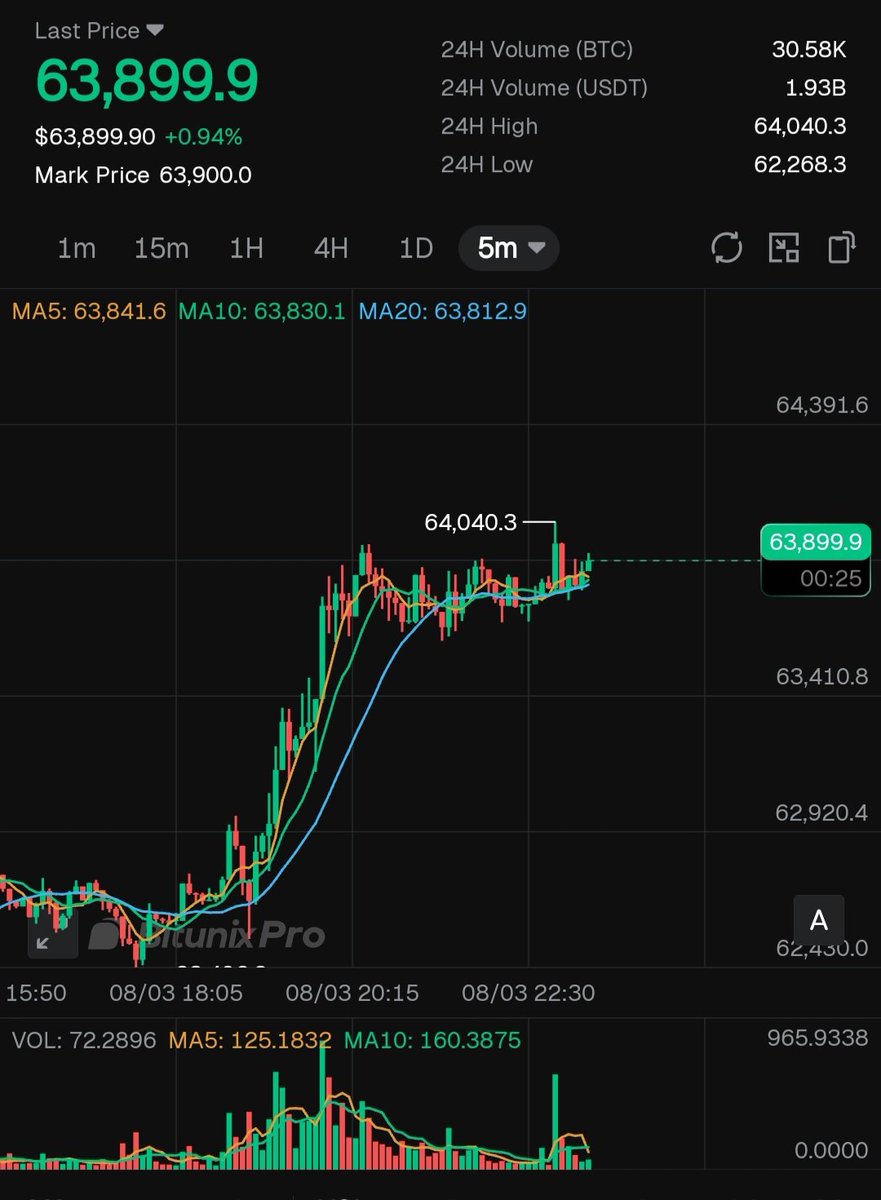Click the 965.9338 volume axis label
This screenshot has width=881, height=1200.
click(818, 1038)
